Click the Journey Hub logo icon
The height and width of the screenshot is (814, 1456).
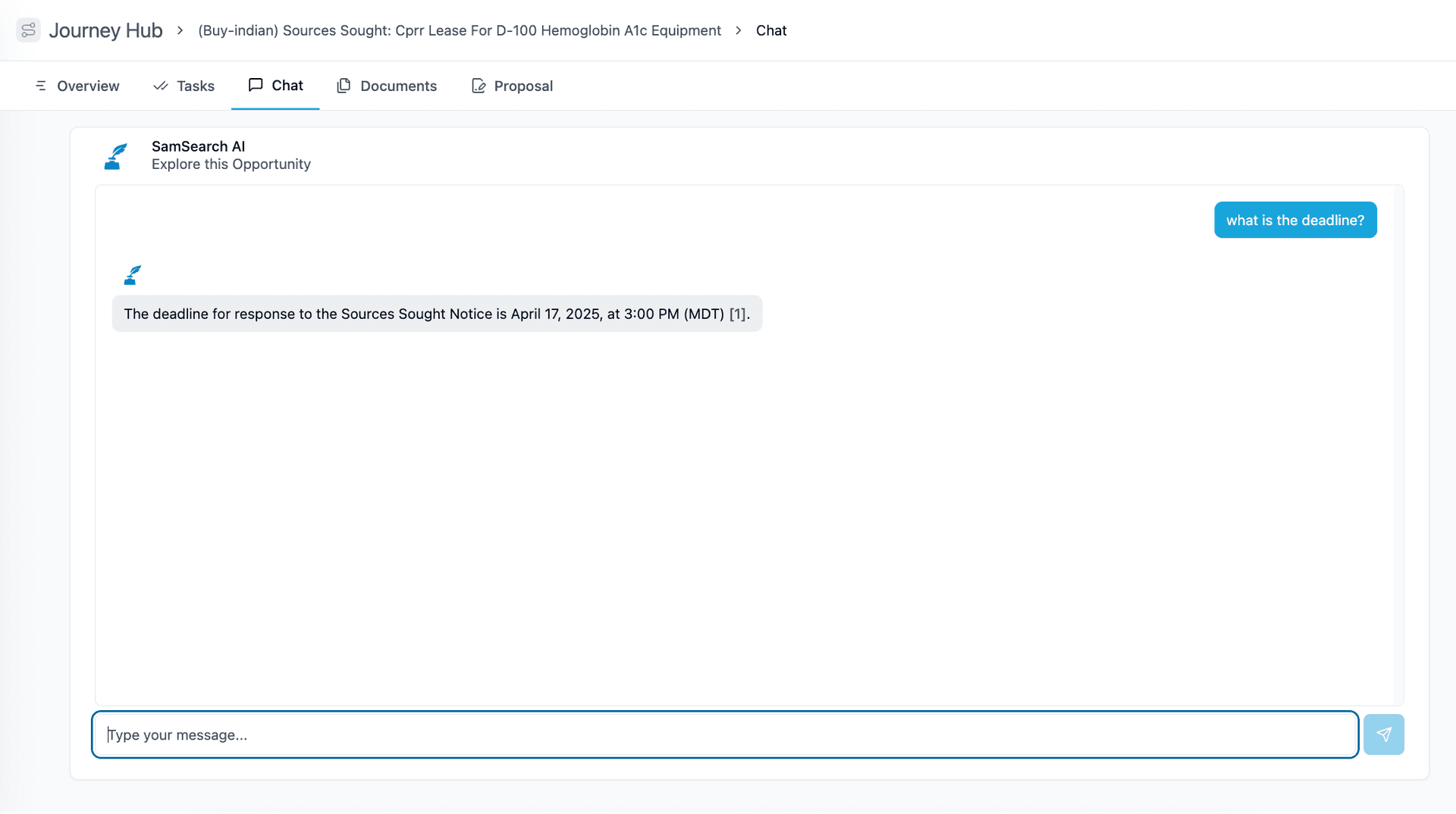click(28, 30)
